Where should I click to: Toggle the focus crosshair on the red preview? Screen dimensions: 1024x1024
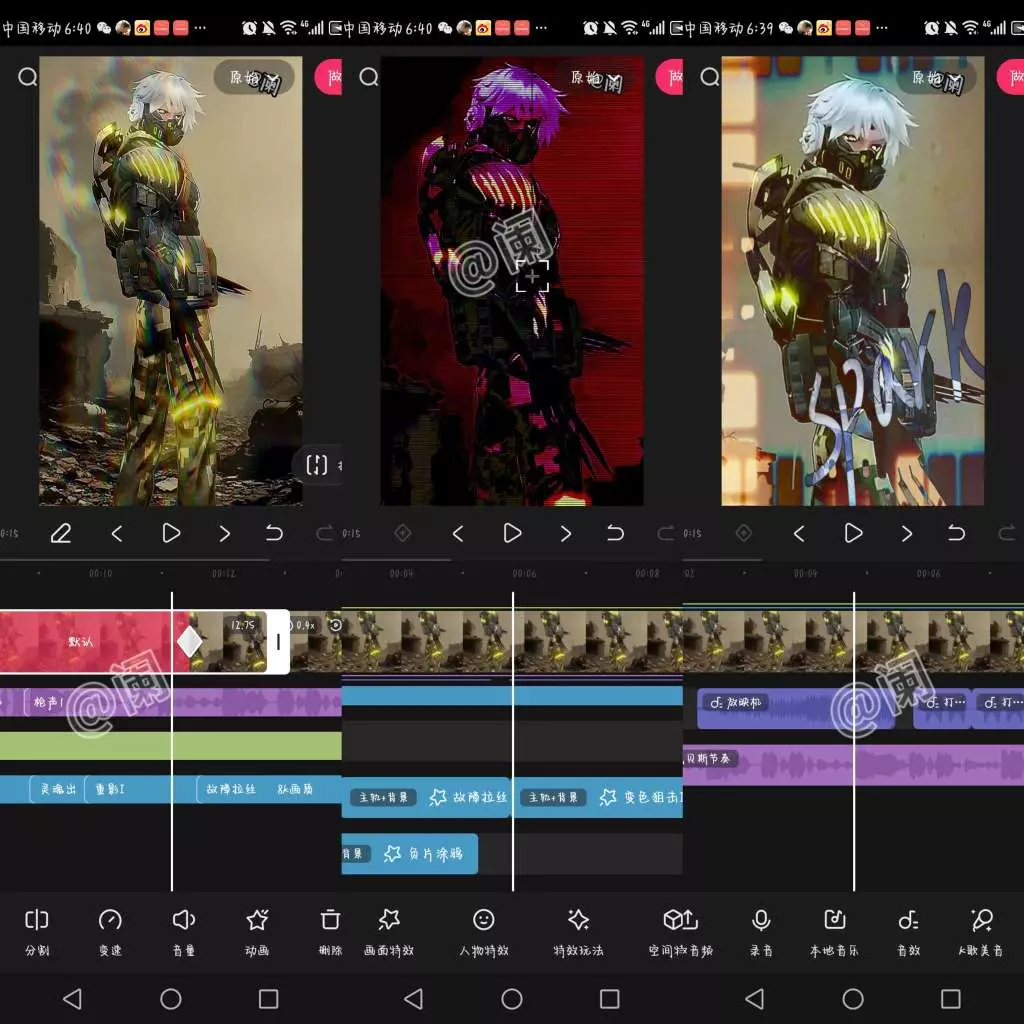pyautogui.click(x=532, y=276)
